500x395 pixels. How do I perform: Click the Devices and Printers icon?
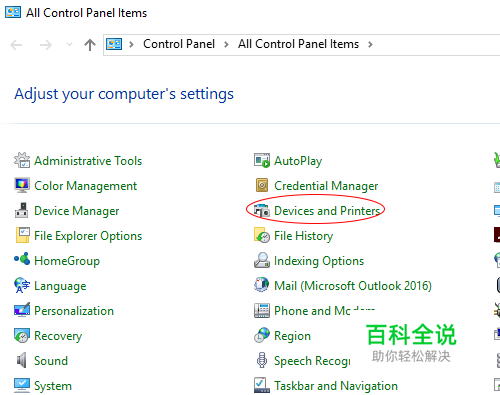(x=262, y=211)
